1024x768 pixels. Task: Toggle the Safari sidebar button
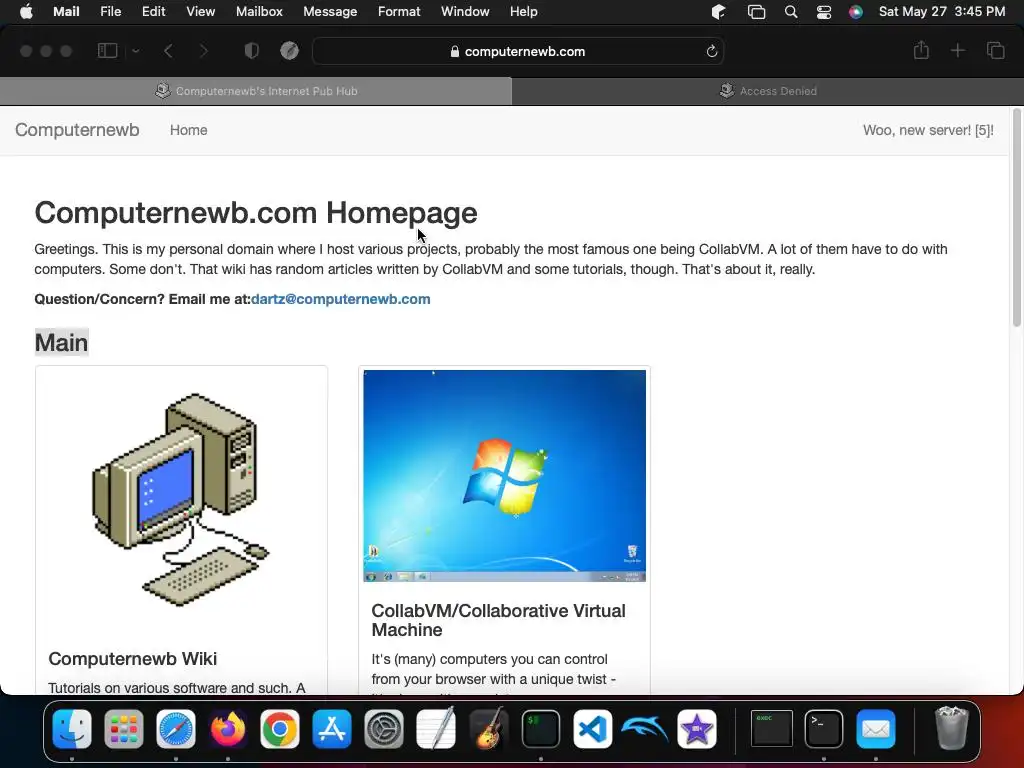coord(107,51)
